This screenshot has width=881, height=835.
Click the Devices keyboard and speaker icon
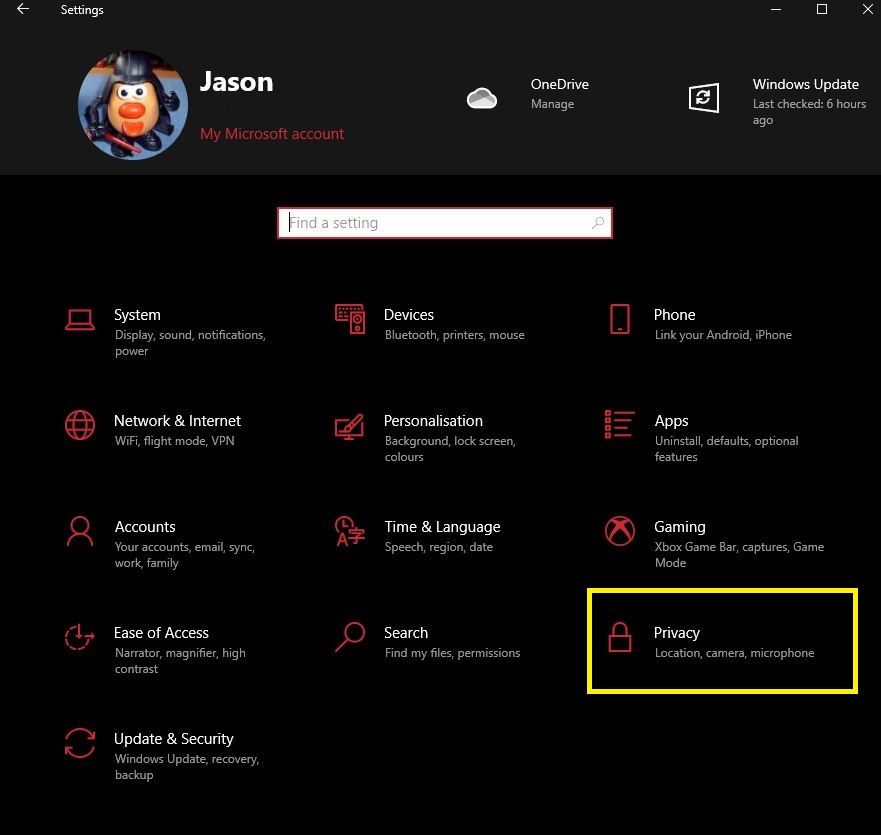click(350, 319)
